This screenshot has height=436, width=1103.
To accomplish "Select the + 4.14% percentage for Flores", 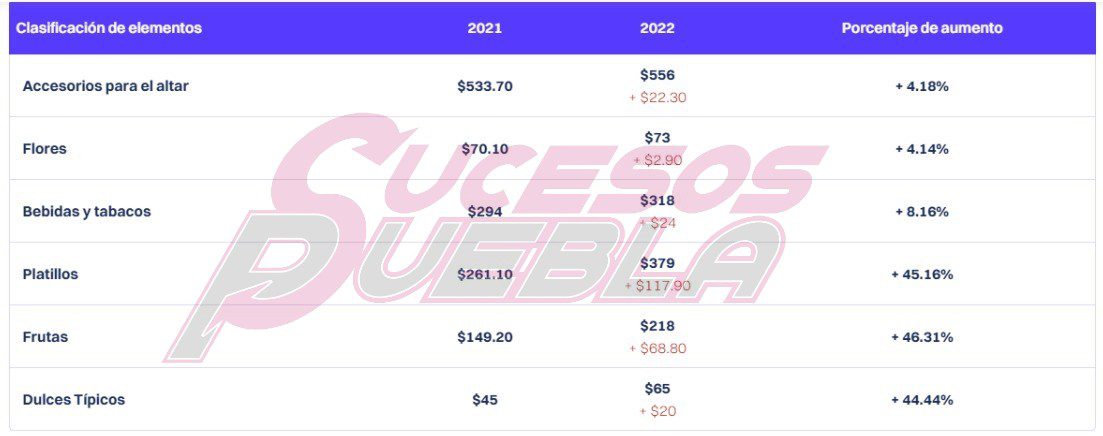I will [x=922, y=149].
